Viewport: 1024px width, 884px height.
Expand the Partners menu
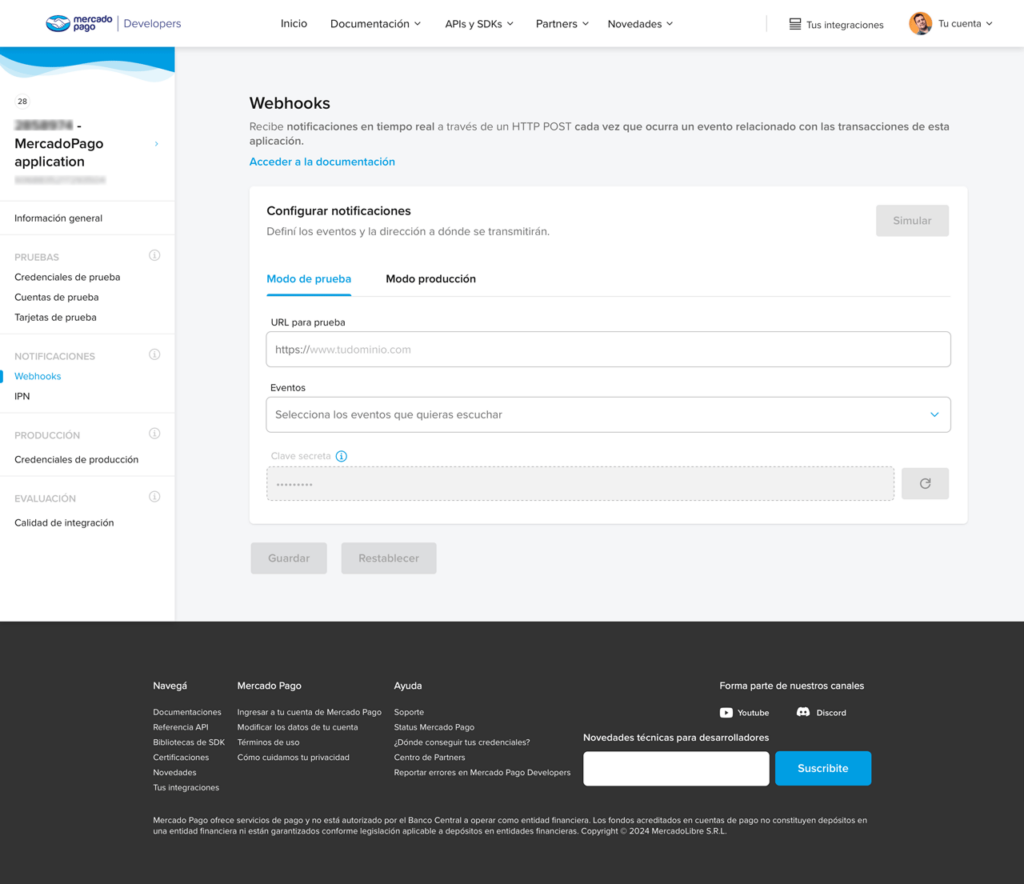click(562, 24)
